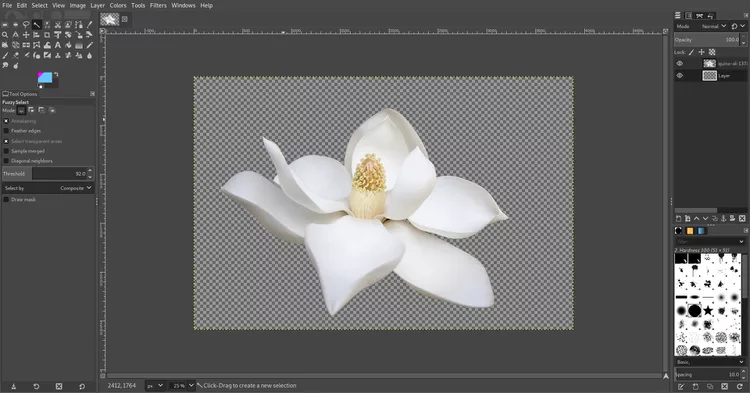Open the px units dropdown

(155, 385)
